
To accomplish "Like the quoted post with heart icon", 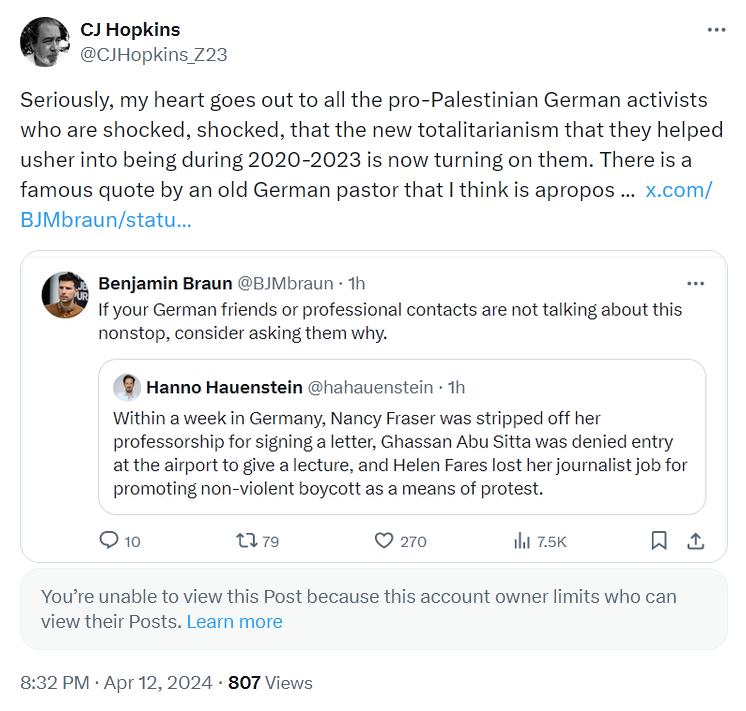I will [383, 540].
